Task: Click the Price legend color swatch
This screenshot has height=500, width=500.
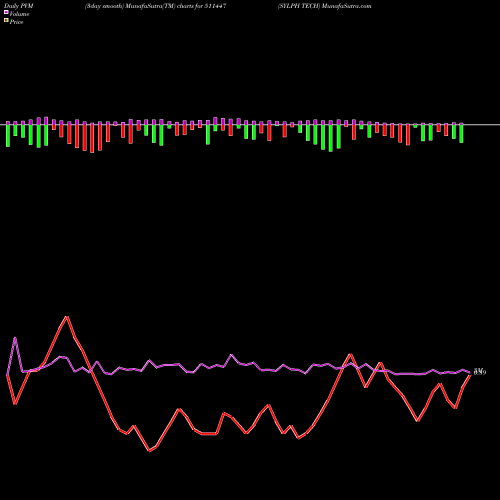Action: (x=6, y=21)
